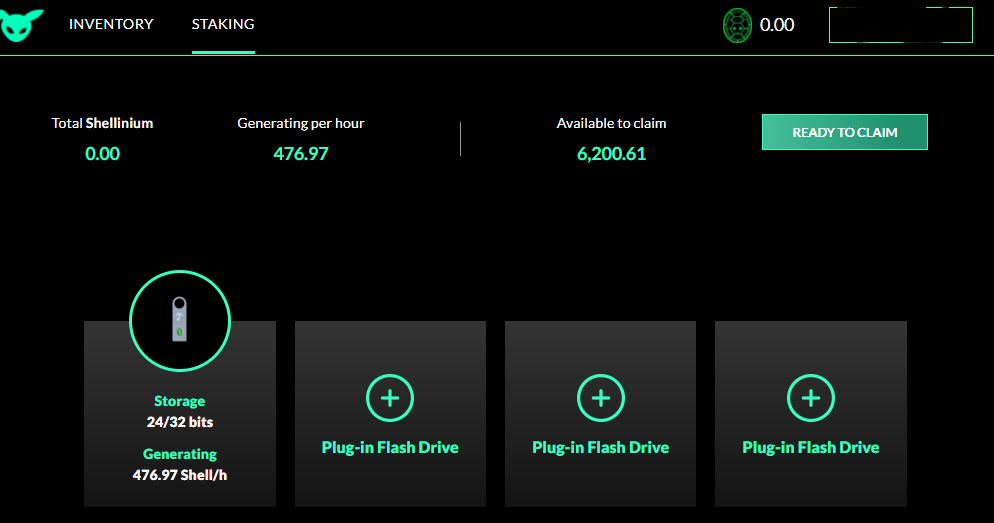Click the plus icon in second slot
This screenshot has height=523, width=994.
coord(390,398)
